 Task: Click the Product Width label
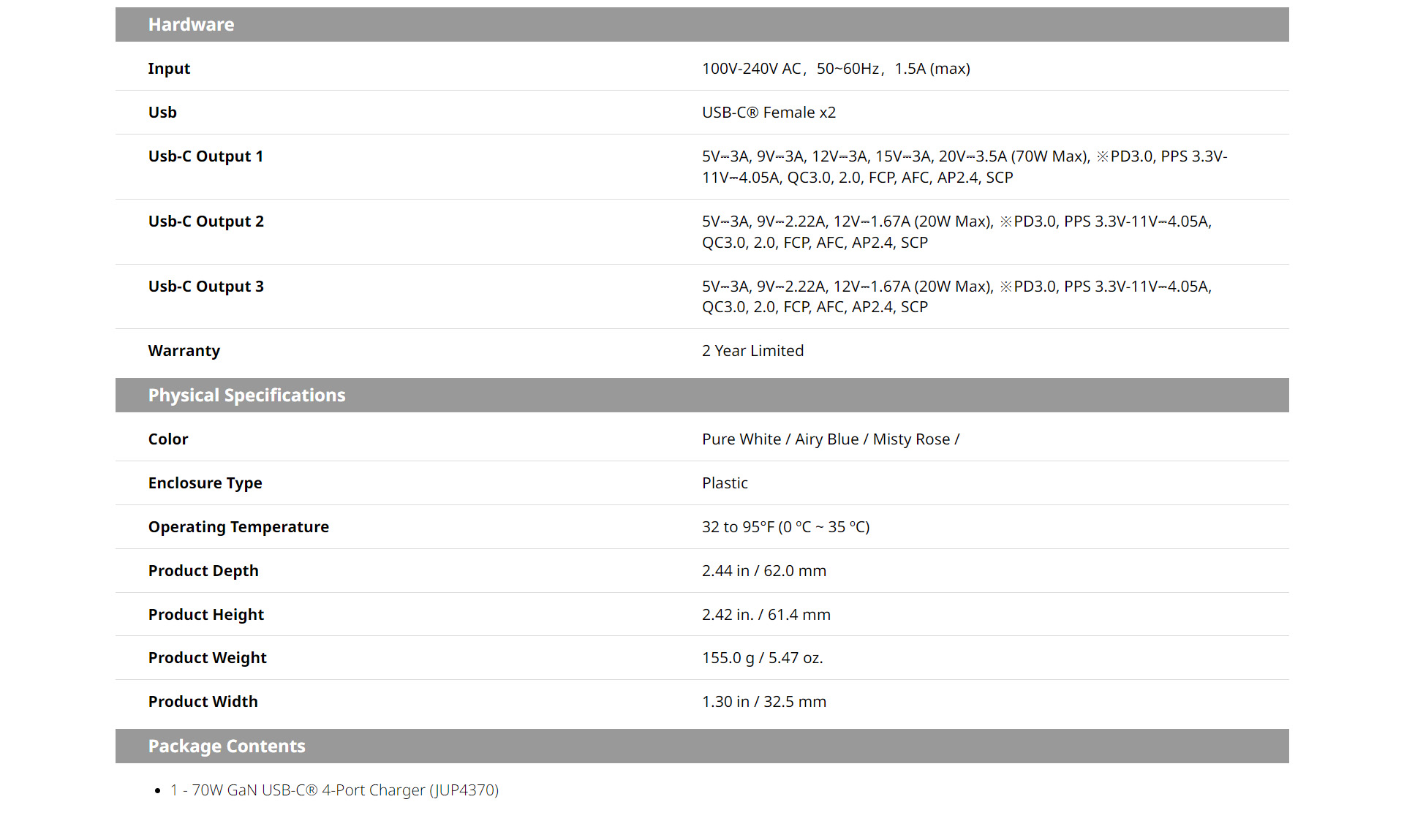click(203, 702)
